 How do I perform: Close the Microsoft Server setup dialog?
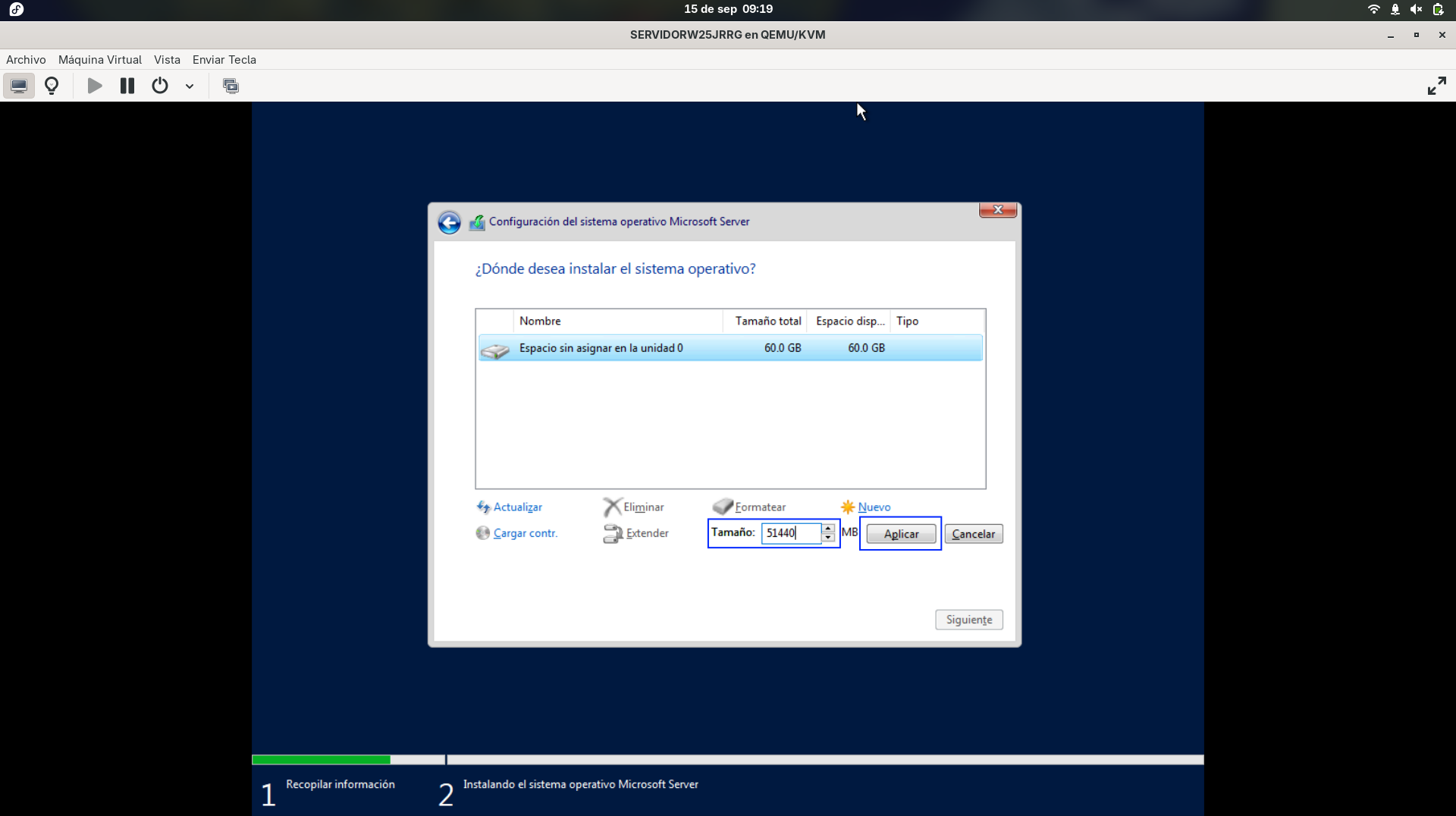click(x=998, y=209)
